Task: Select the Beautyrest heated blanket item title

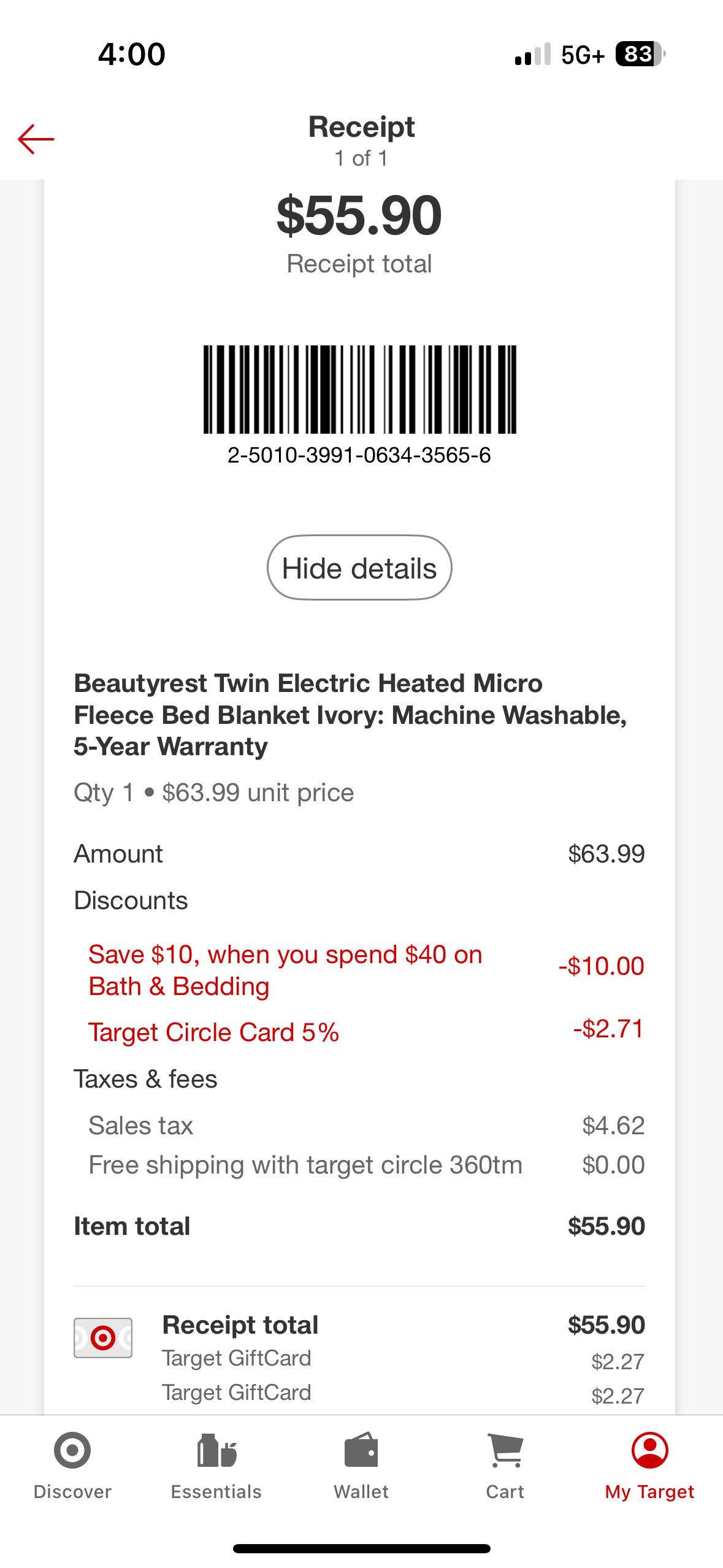Action: 350,715
